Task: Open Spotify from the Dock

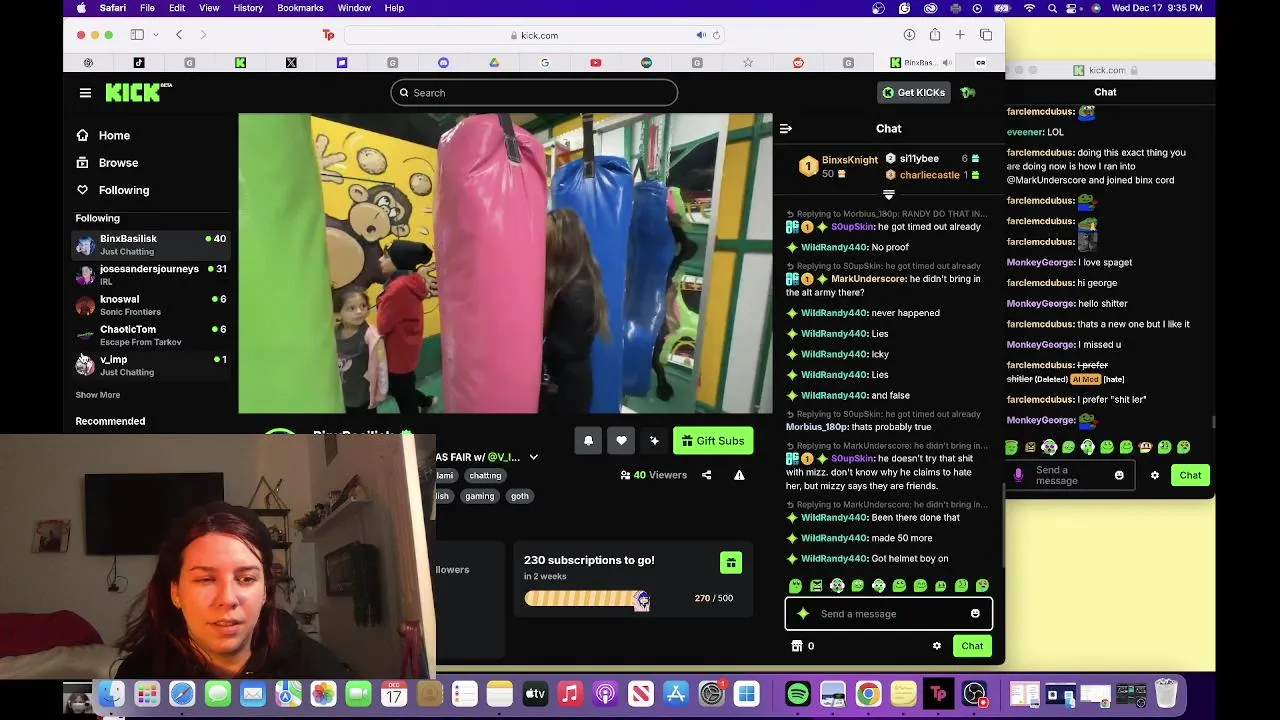Action: (798, 694)
